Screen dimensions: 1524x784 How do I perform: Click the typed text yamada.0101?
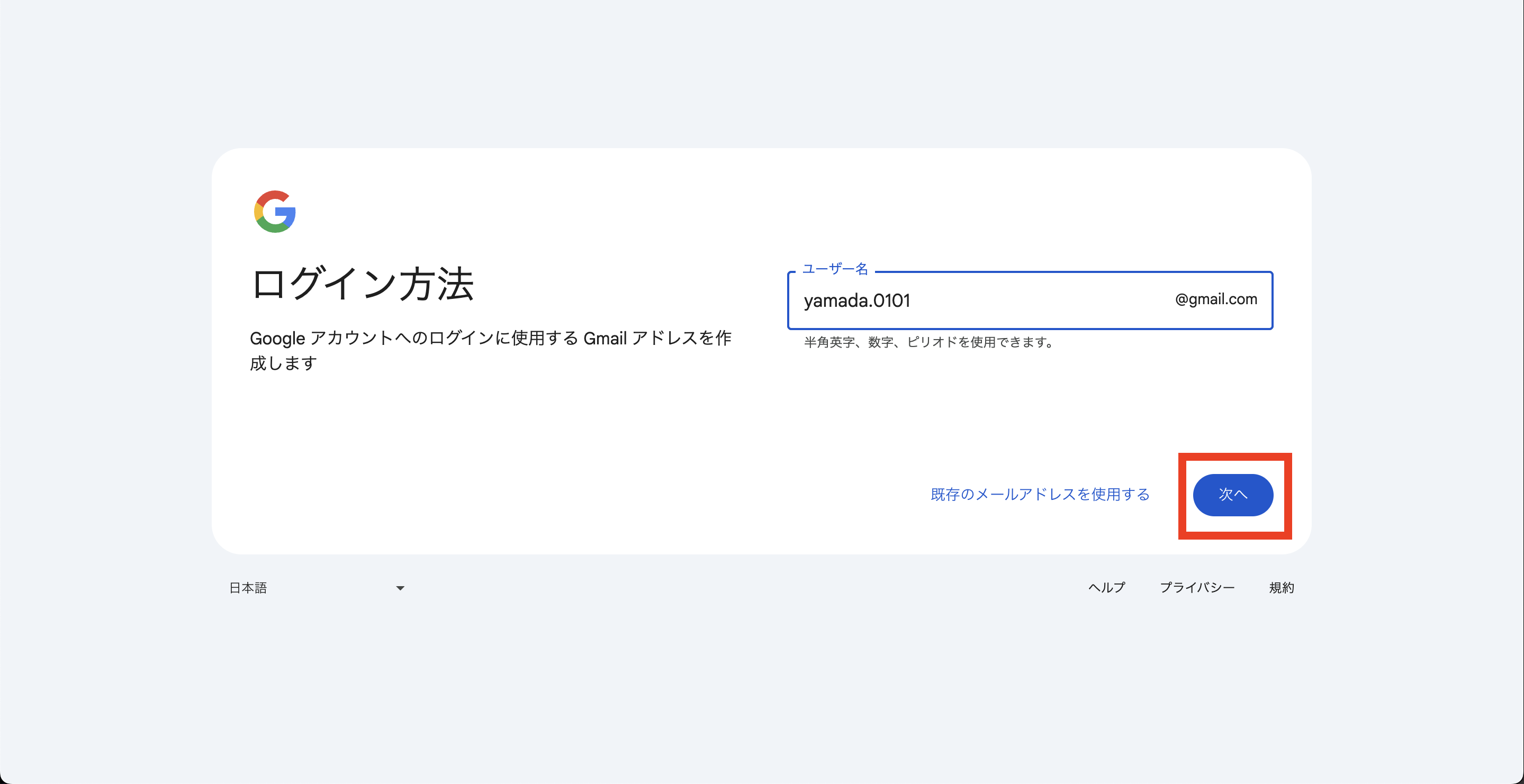[856, 300]
